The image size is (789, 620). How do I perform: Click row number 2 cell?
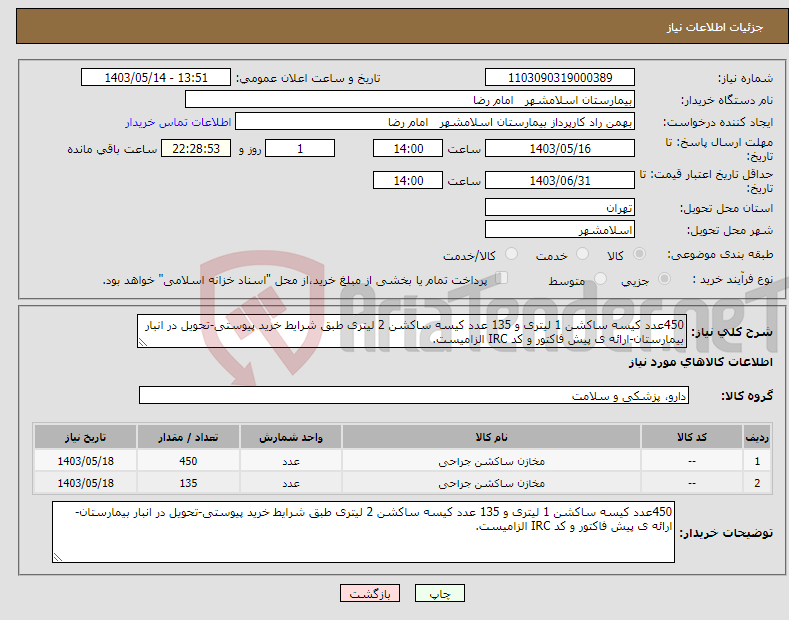click(757, 483)
